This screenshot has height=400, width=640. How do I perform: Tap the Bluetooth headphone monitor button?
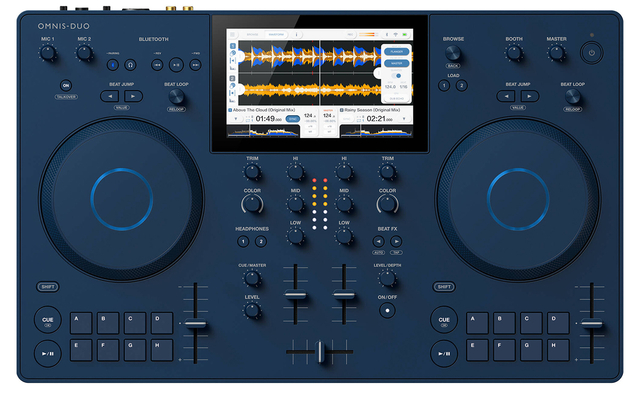pos(130,64)
